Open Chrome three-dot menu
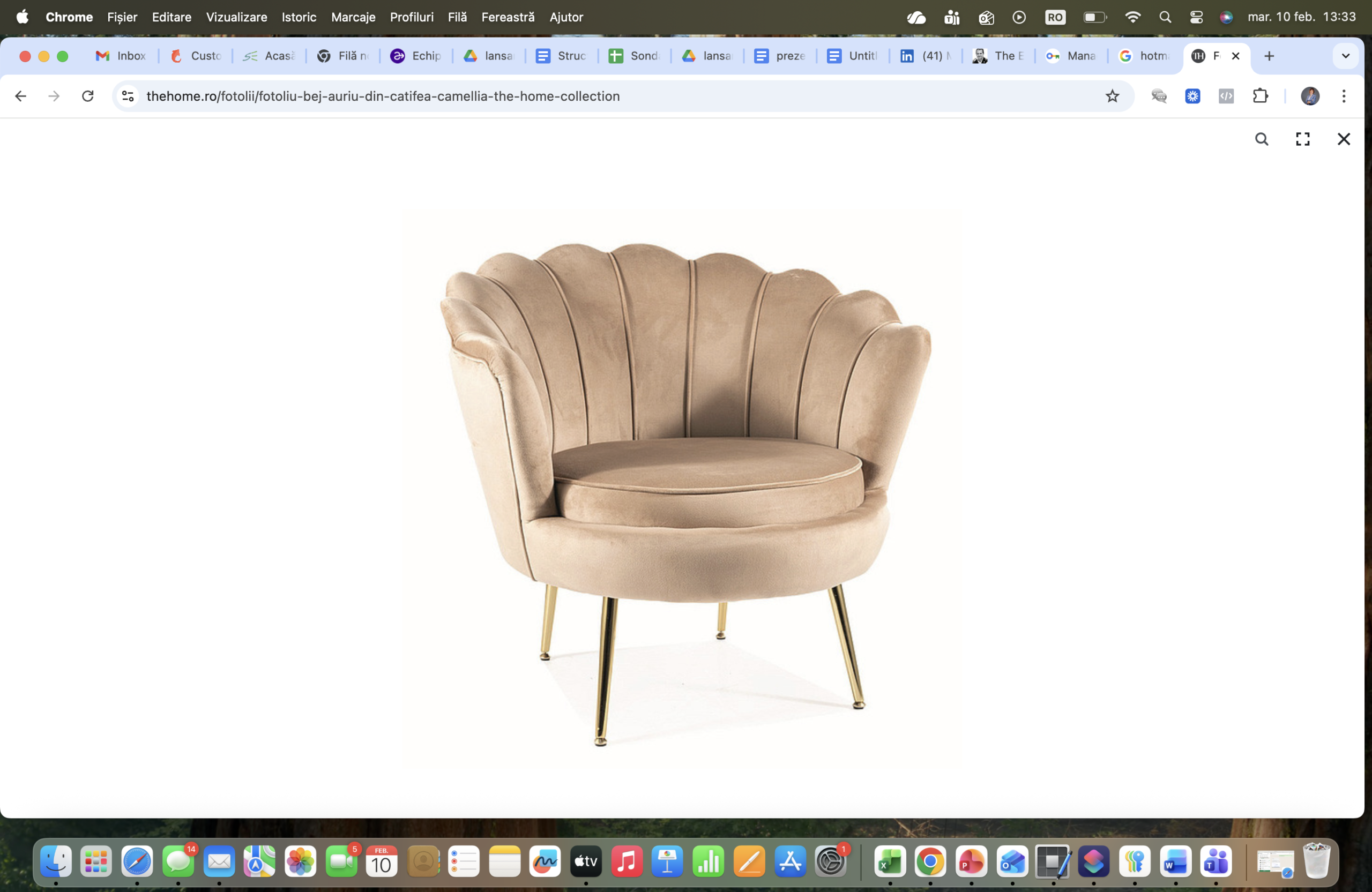Image resolution: width=1372 pixels, height=892 pixels. tap(1343, 96)
